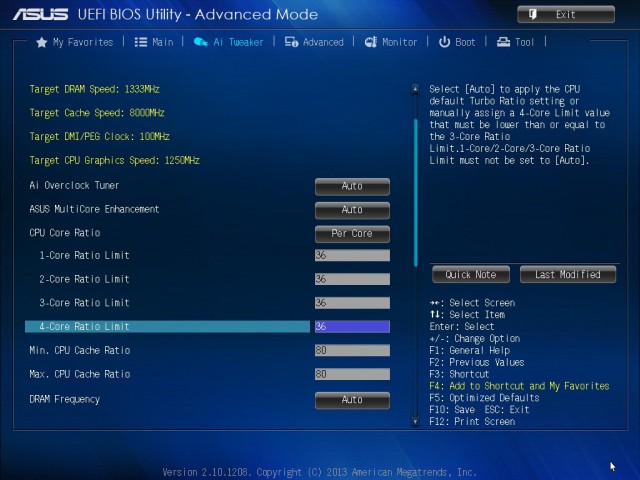Click the Boot power icon
Screen dimensions: 640x480
(x=444, y=42)
